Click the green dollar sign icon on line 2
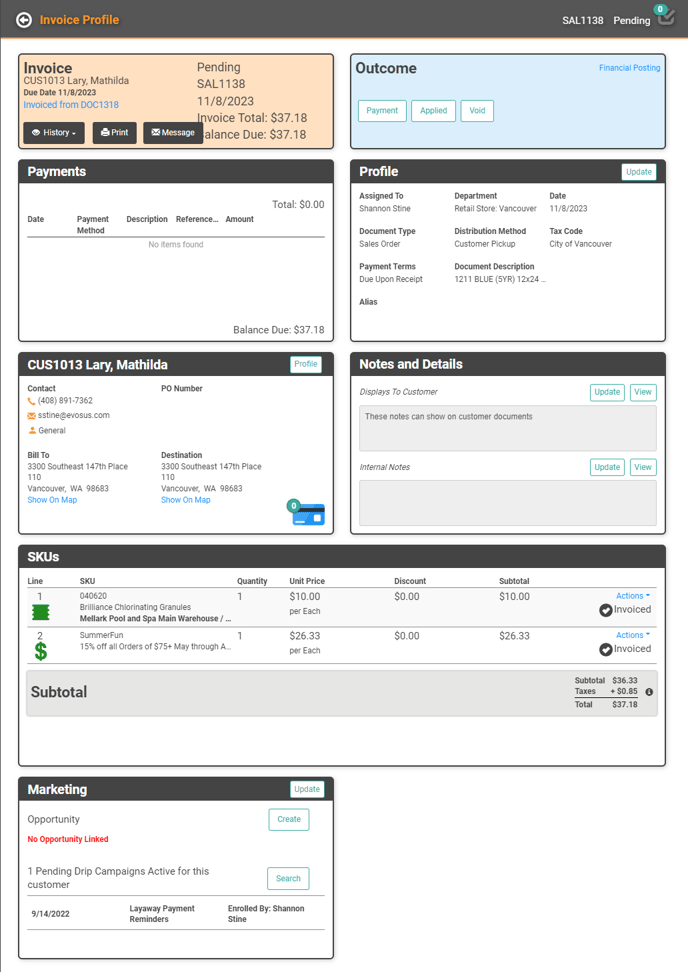Image resolution: width=688 pixels, height=972 pixels. 41,651
